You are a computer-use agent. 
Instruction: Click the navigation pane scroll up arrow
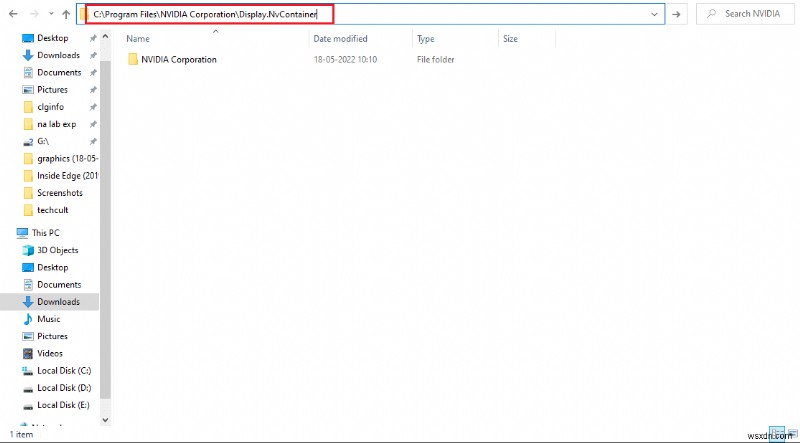tap(106, 37)
